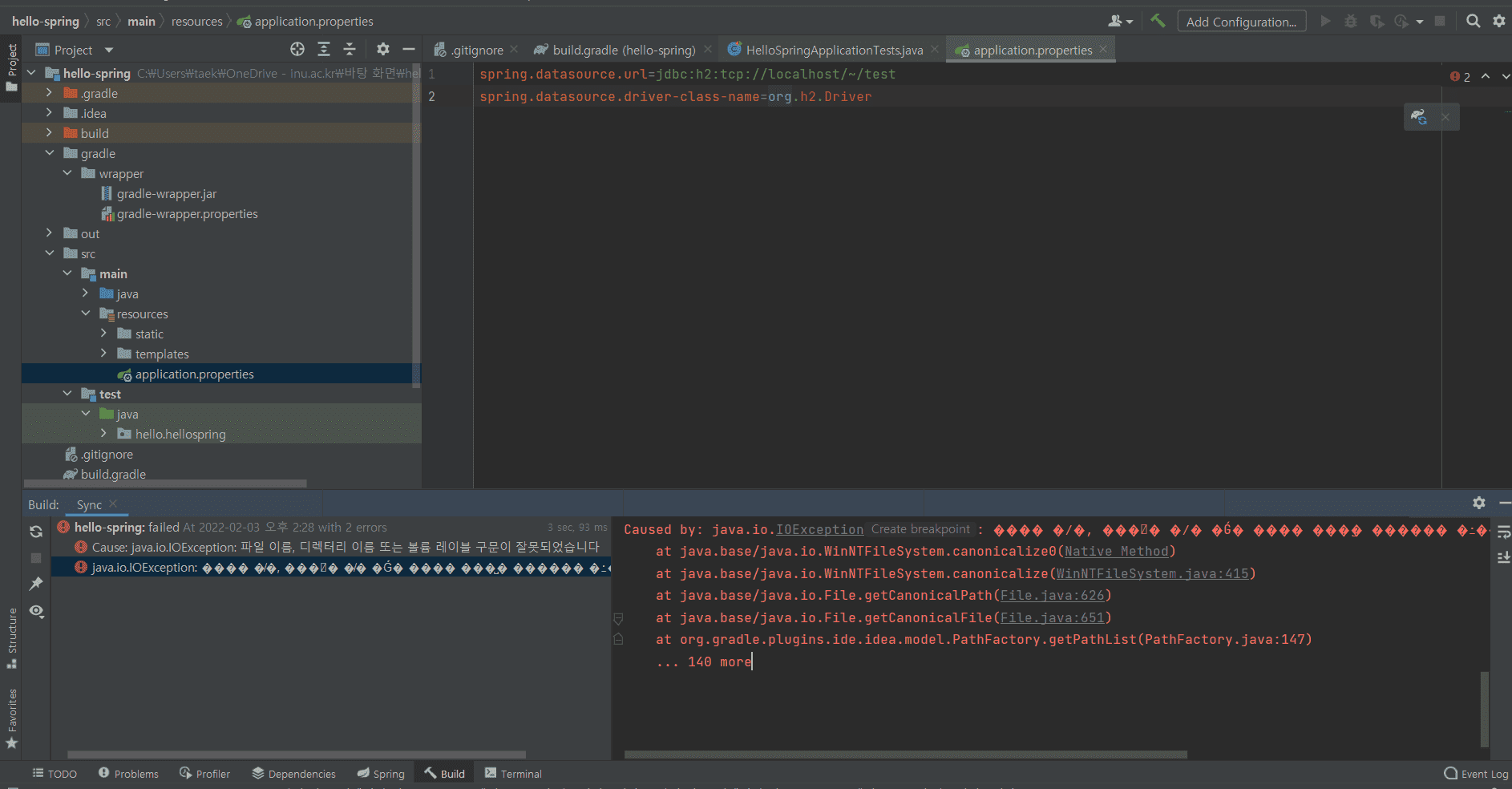
Task: Select opened file using the locate icon
Action: point(297,49)
